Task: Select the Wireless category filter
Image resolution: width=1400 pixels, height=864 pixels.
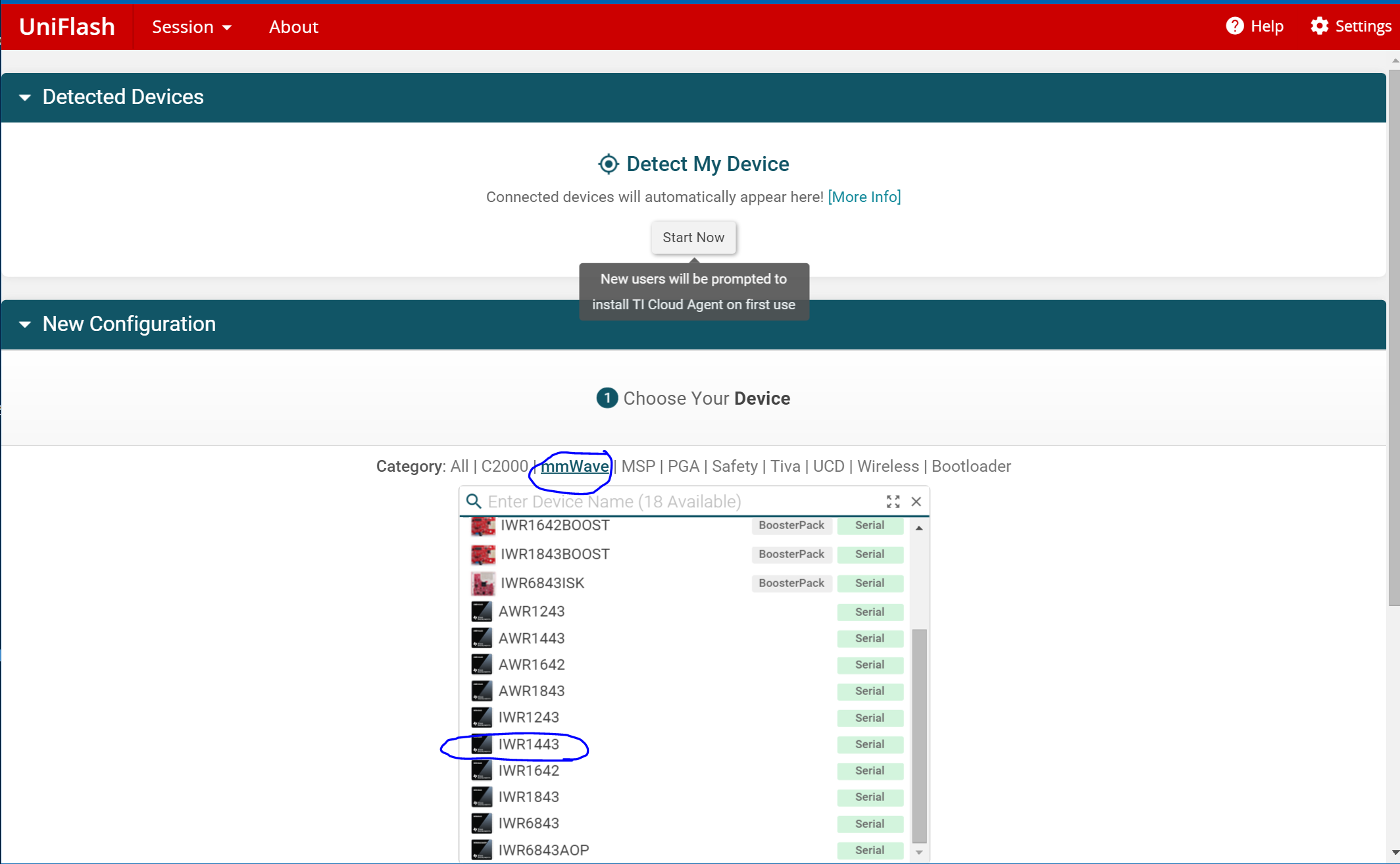Action: 888,467
